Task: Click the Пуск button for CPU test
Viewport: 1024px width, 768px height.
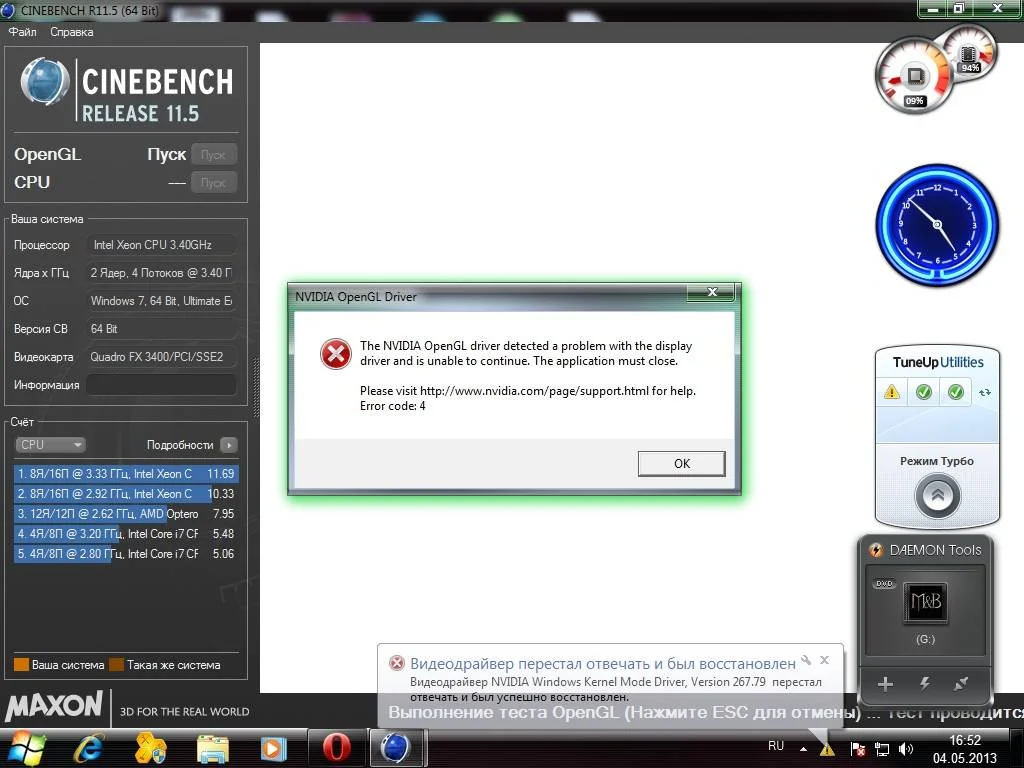Action: click(x=214, y=182)
